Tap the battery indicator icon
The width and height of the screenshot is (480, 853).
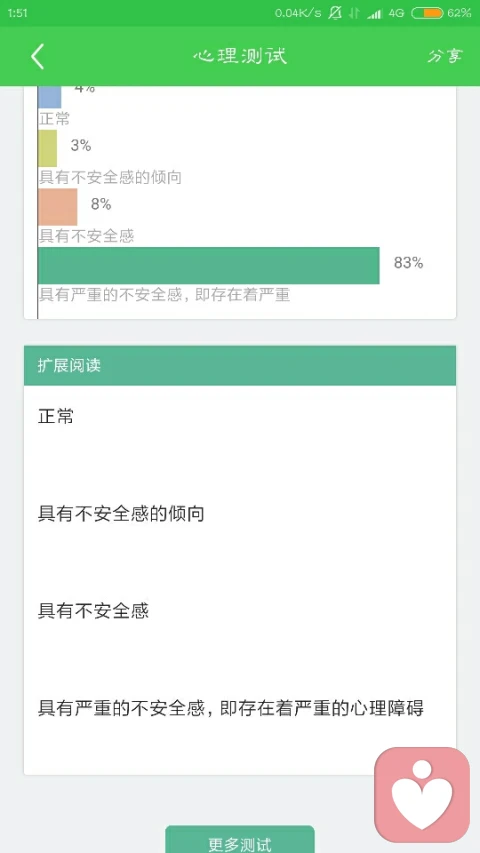427,13
